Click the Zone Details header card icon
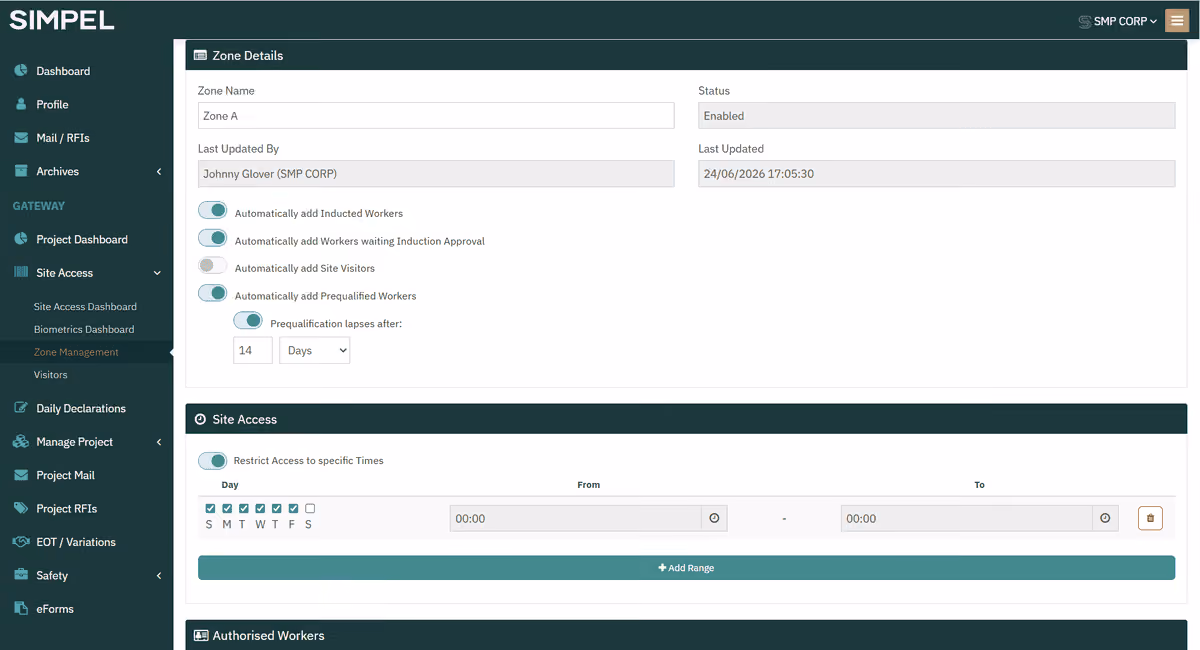1200x650 pixels. click(x=200, y=56)
